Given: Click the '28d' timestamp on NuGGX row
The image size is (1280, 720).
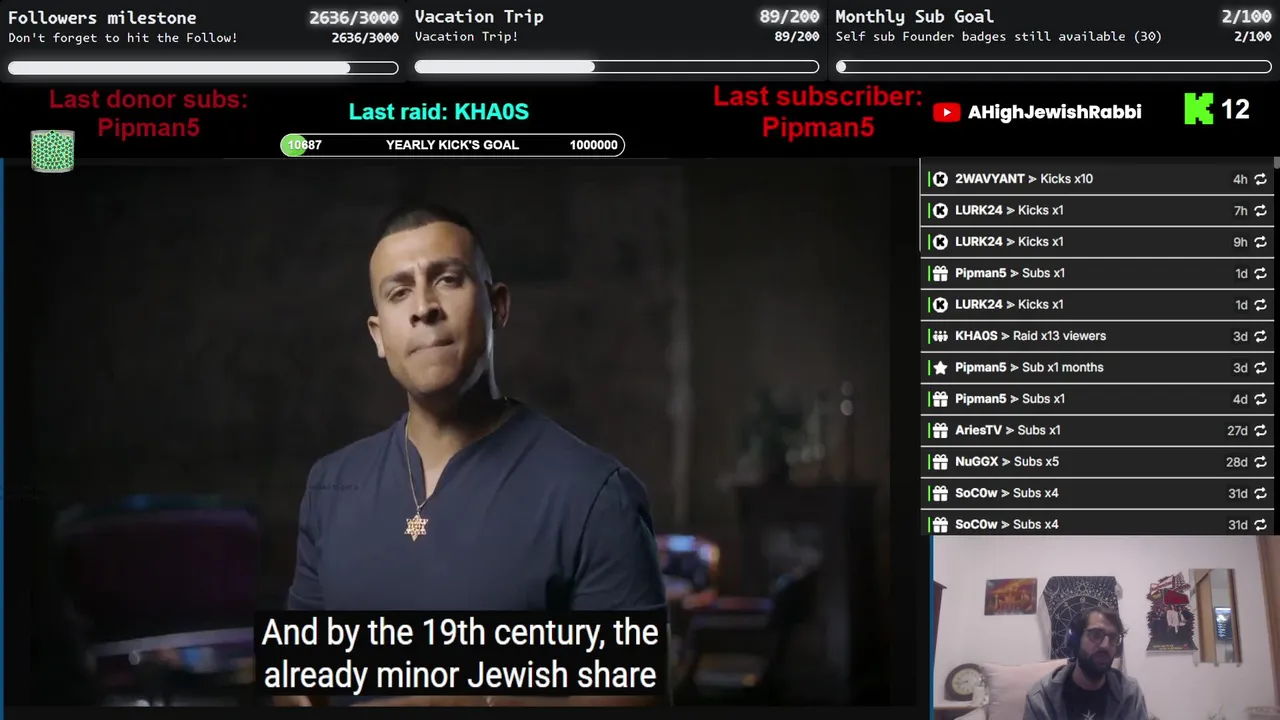Looking at the screenshot, I should (1237, 462).
